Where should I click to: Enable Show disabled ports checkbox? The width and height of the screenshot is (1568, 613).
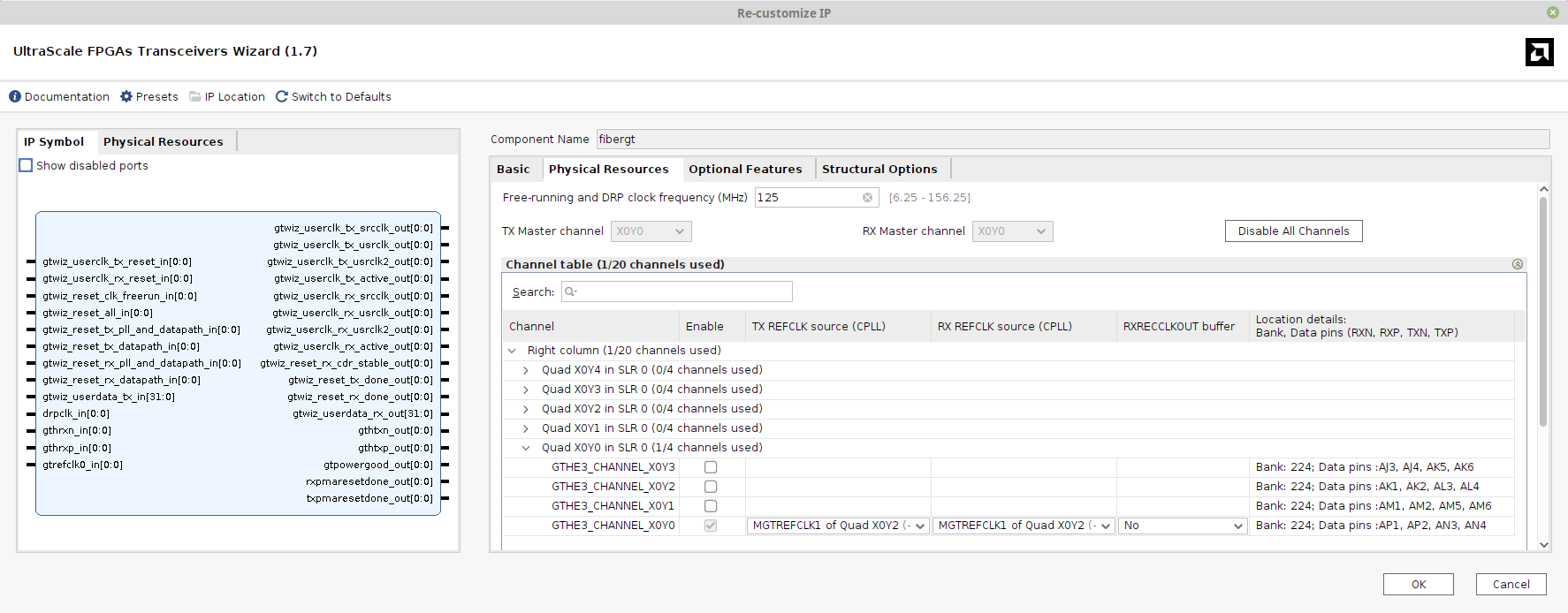pyautogui.click(x=27, y=165)
